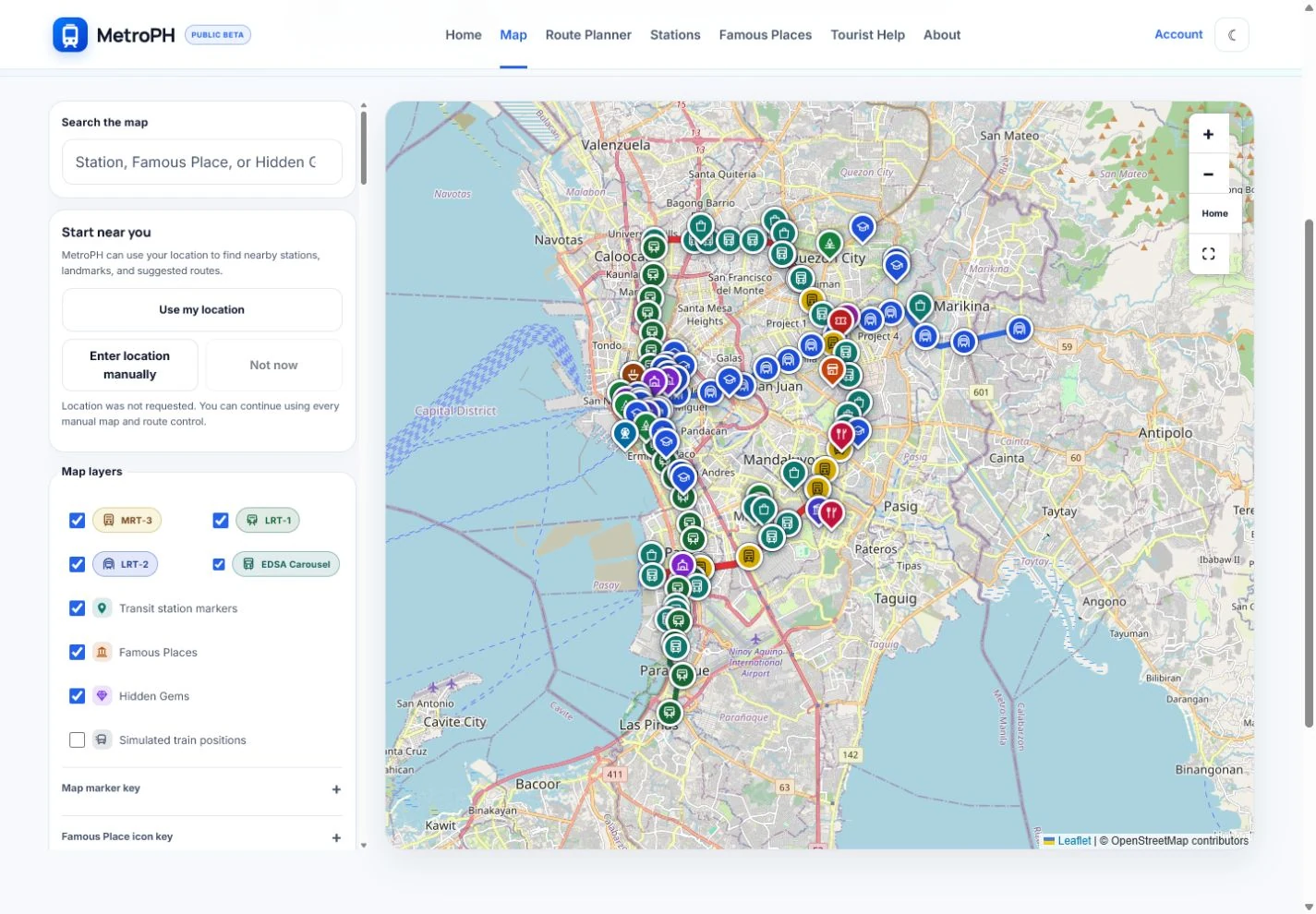Image resolution: width=1316 pixels, height=914 pixels.
Task: Open the Home nav item
Action: [464, 35]
